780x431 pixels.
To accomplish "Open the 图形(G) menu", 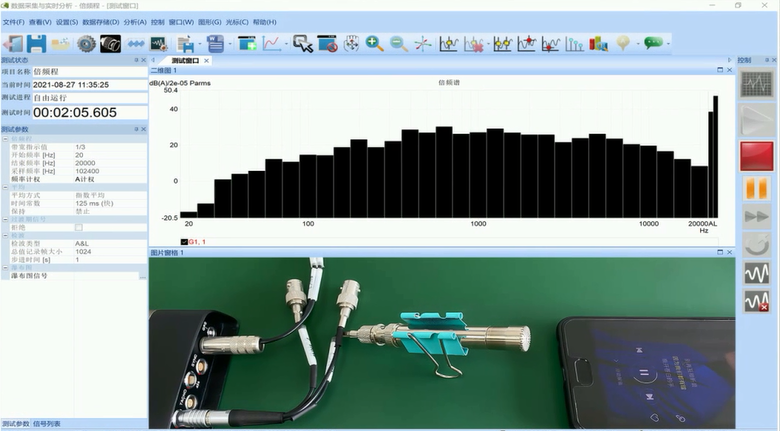I will point(210,22).
